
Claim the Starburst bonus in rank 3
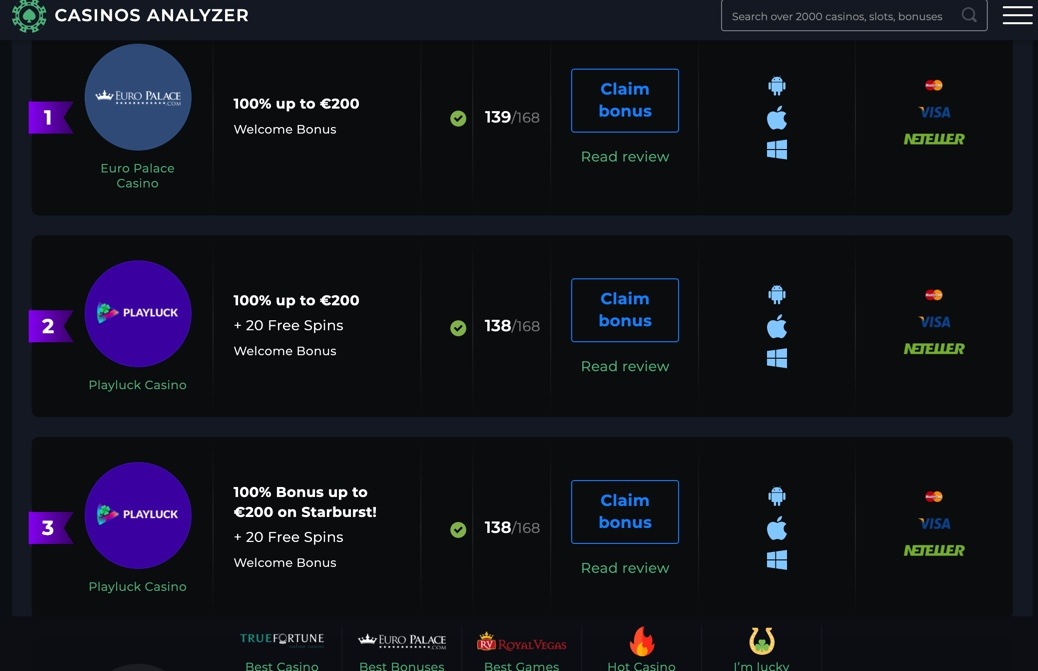click(x=625, y=512)
